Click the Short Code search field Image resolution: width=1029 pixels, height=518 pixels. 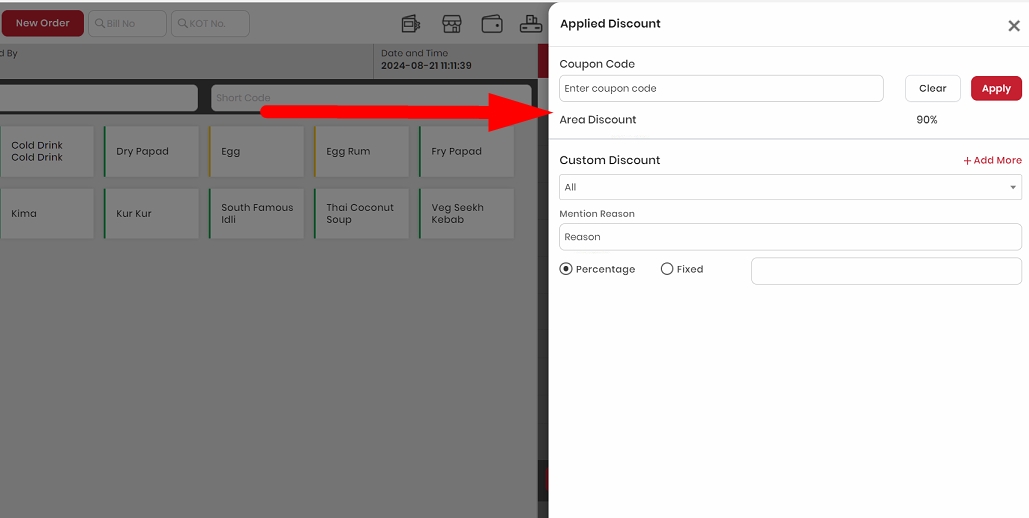click(371, 98)
